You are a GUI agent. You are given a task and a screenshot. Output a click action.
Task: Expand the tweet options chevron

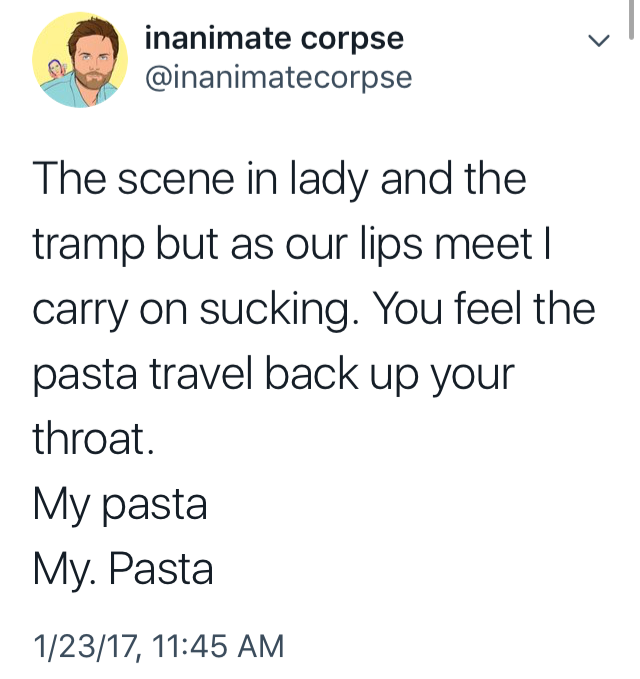(x=599, y=41)
